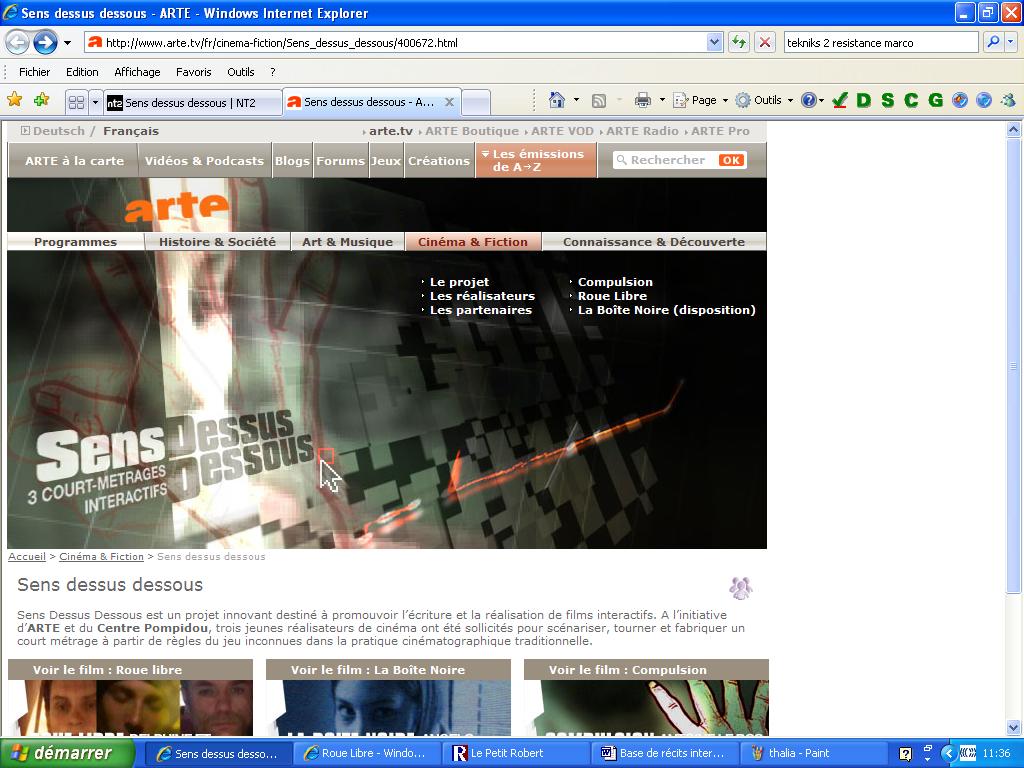The height and width of the screenshot is (768, 1024).
Task: Print the page with the printer icon
Action: tap(643, 100)
